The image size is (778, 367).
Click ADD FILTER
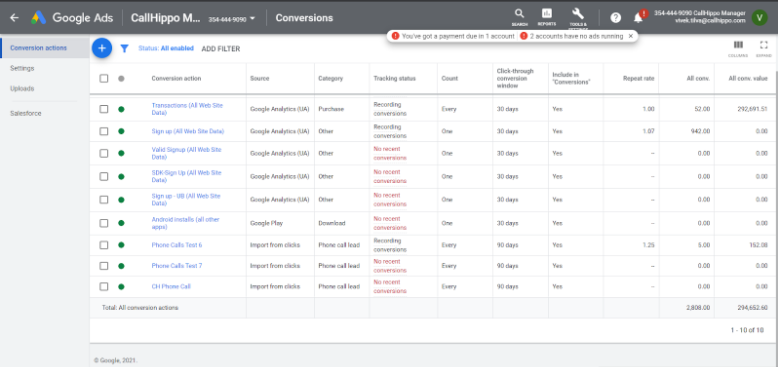click(x=220, y=49)
